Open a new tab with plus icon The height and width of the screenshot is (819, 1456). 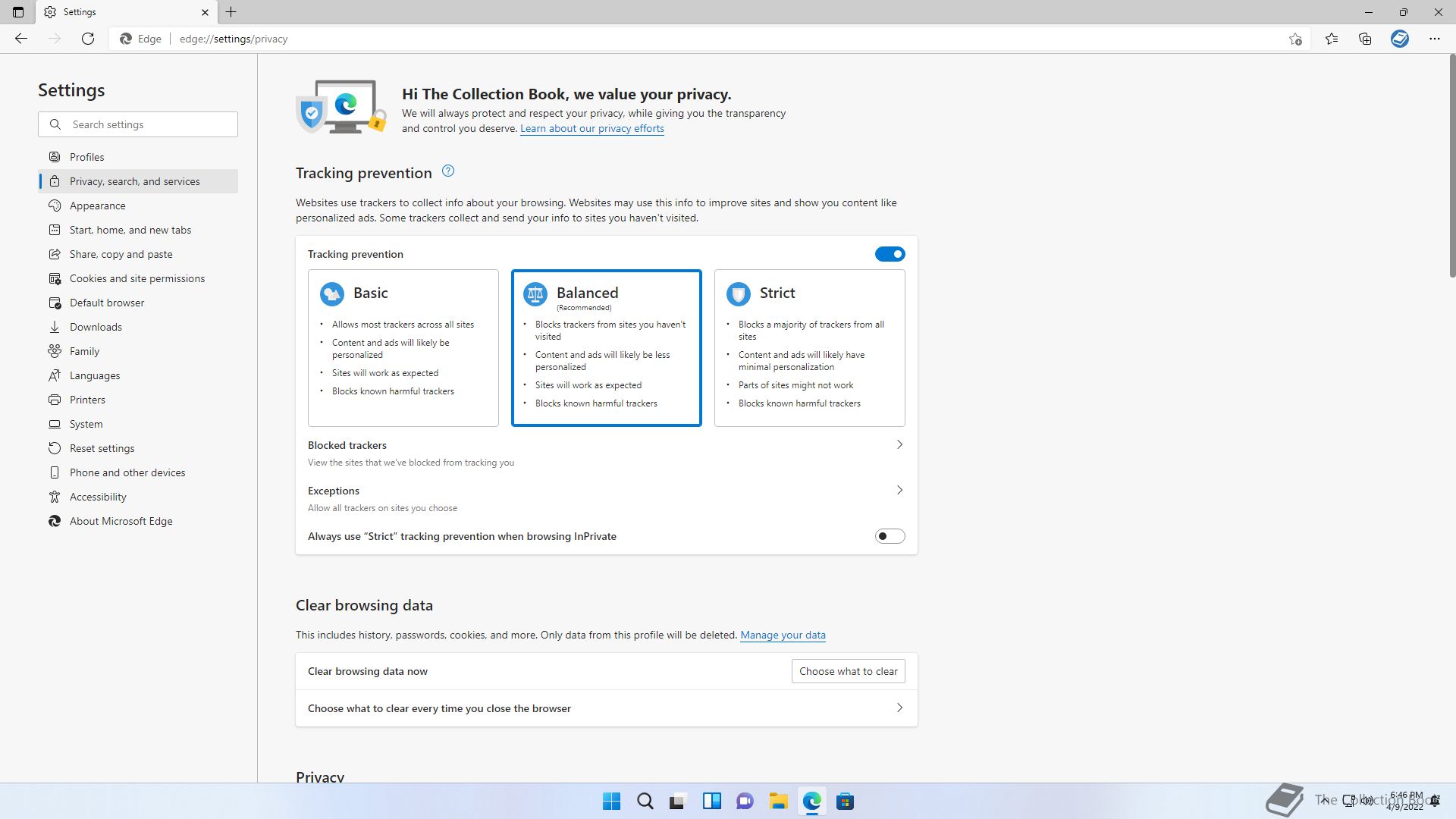pyautogui.click(x=231, y=12)
